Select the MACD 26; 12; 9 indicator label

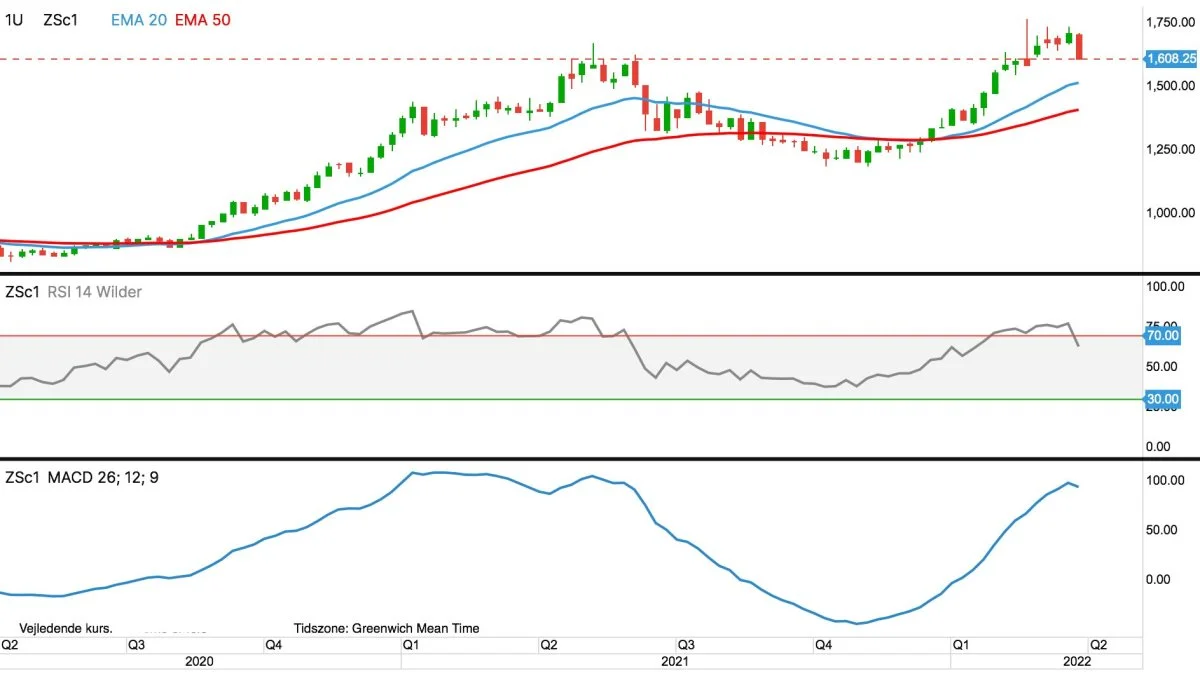pyautogui.click(x=102, y=478)
